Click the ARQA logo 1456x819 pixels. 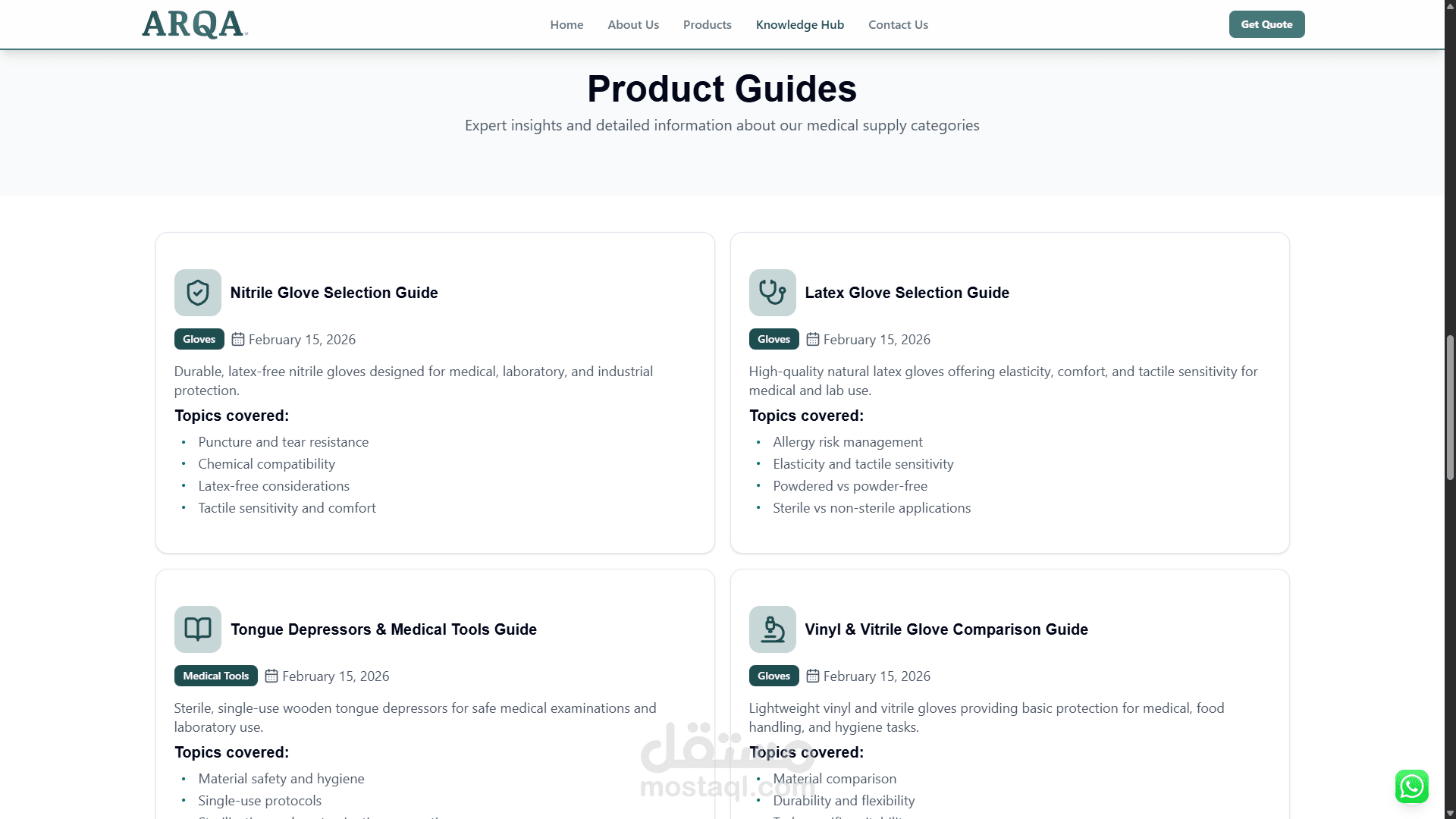pyautogui.click(x=194, y=24)
